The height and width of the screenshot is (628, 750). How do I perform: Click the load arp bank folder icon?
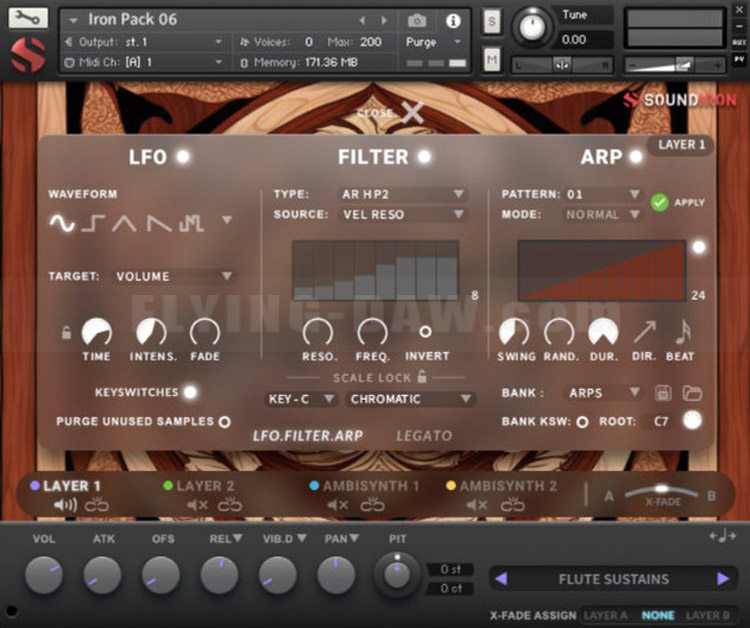pyautogui.click(x=692, y=394)
